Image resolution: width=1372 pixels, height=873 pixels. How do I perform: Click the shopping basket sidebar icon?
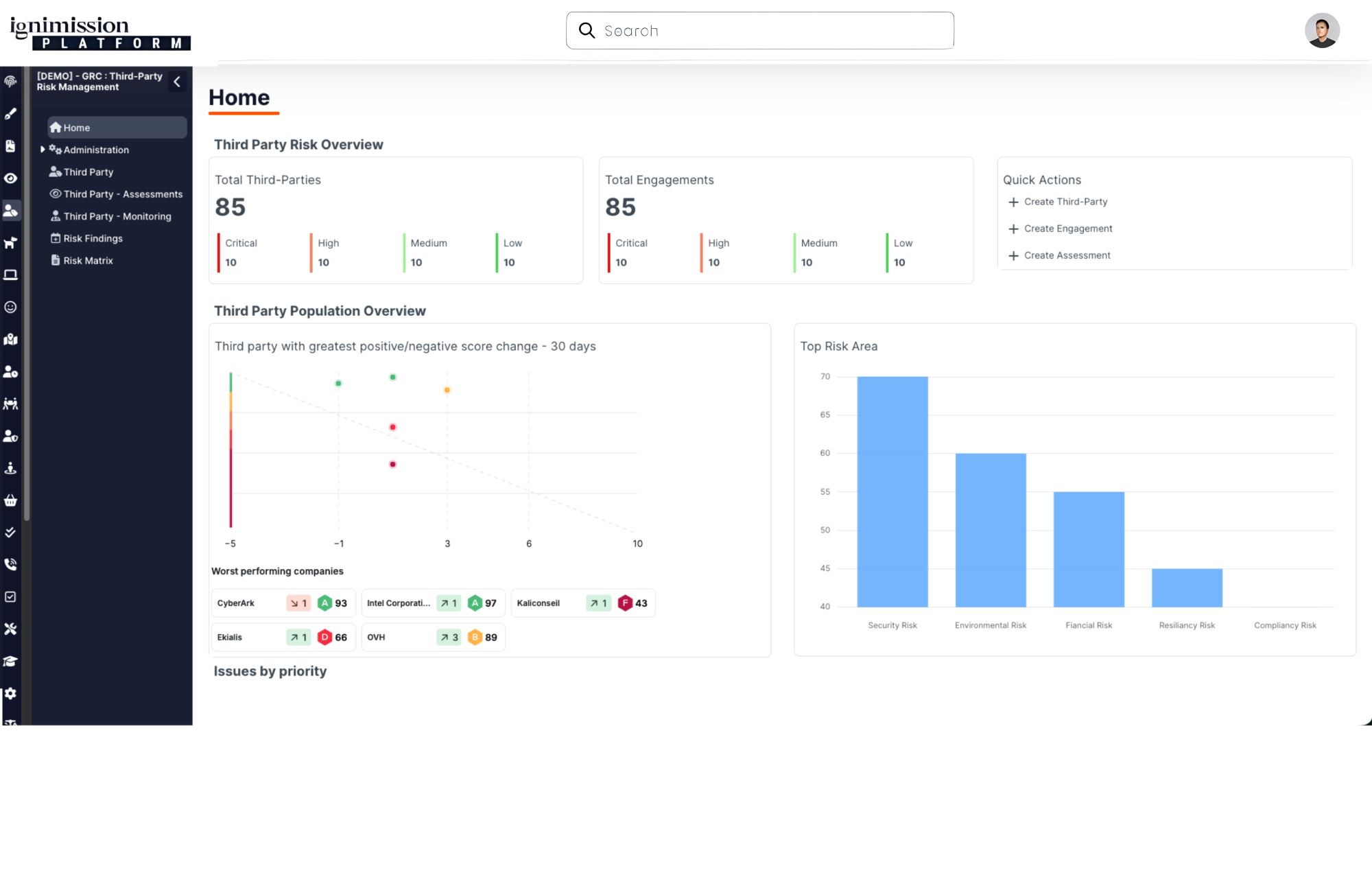pos(10,500)
